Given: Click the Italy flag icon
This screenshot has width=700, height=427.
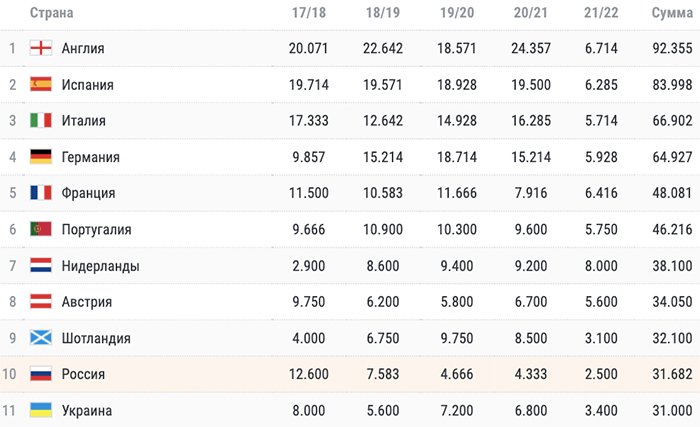Looking at the screenshot, I should pyautogui.click(x=41, y=120).
